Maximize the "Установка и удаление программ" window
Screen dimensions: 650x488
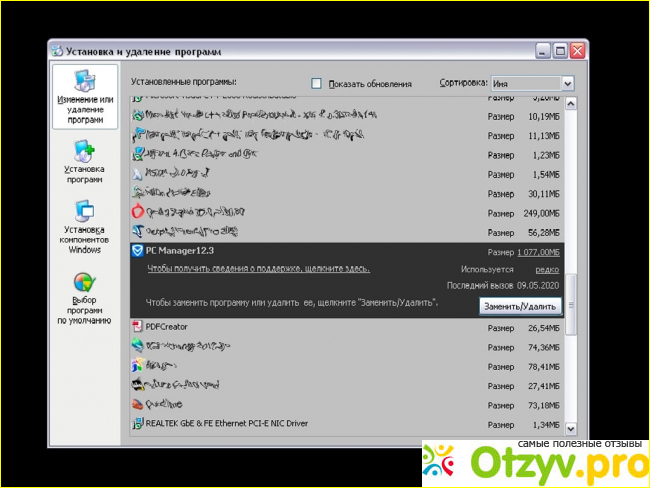pos(560,50)
